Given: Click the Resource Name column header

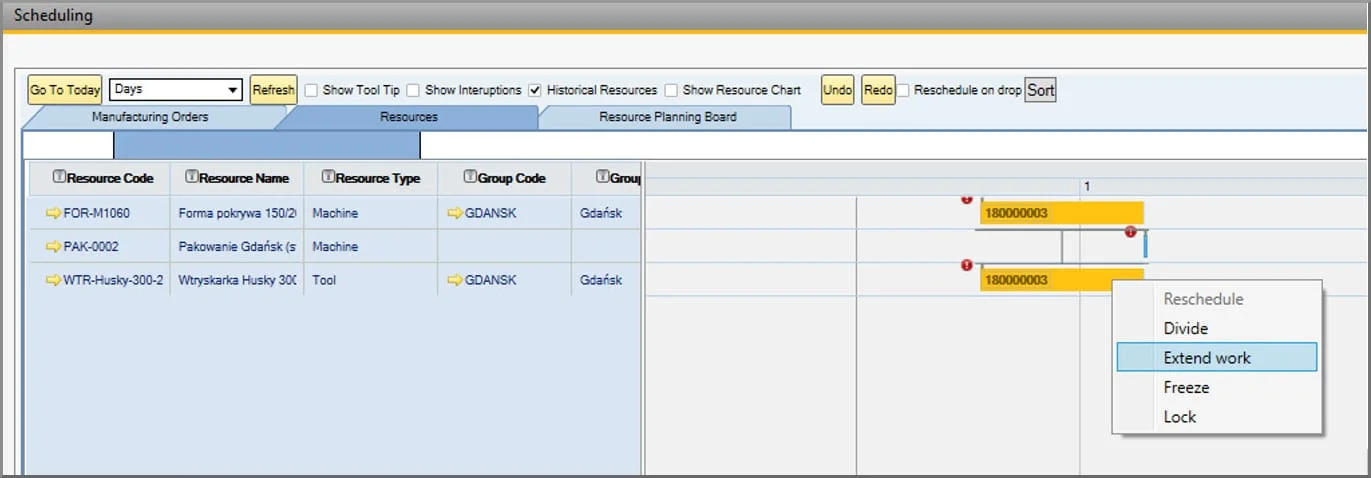Looking at the screenshot, I should tap(237, 178).
